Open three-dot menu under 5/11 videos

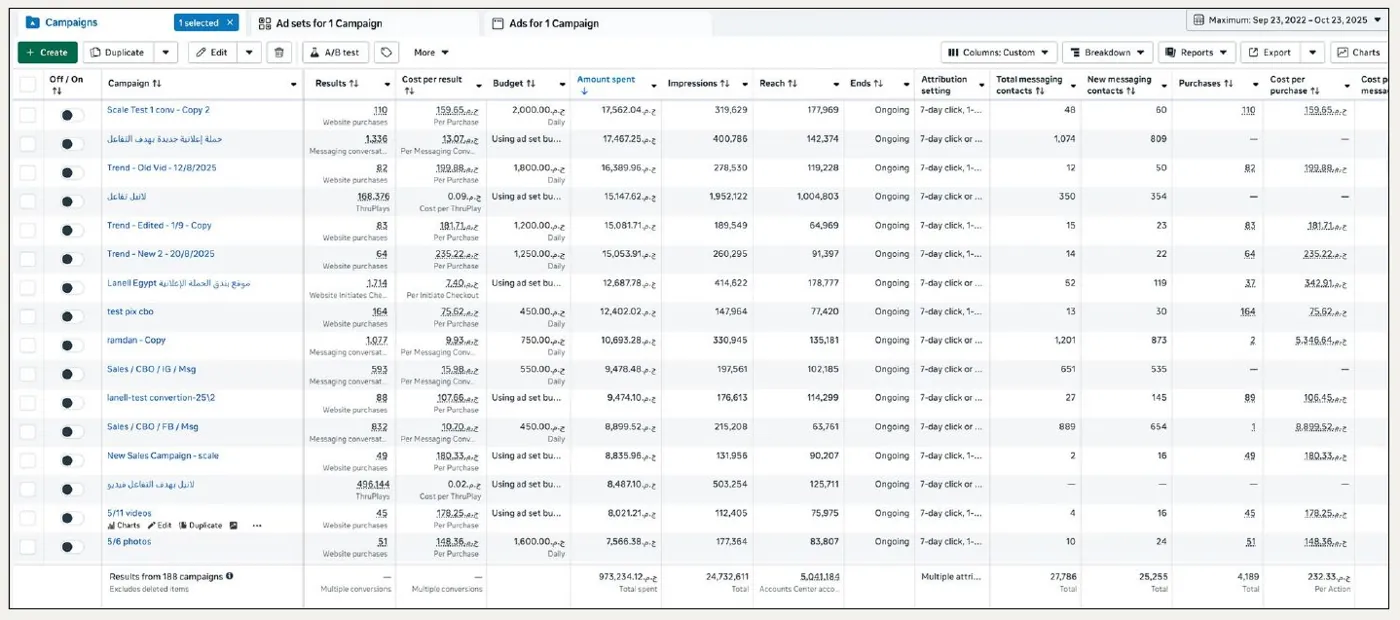(x=257, y=525)
